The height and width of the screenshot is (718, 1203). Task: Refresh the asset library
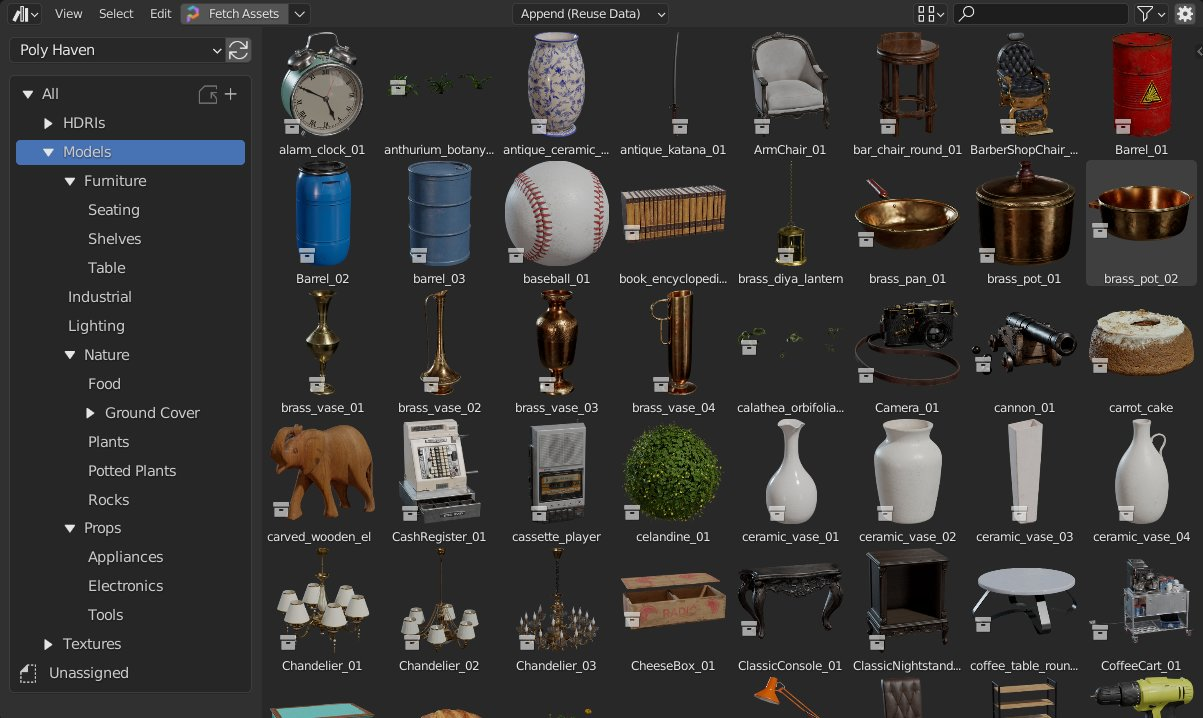tap(239, 50)
